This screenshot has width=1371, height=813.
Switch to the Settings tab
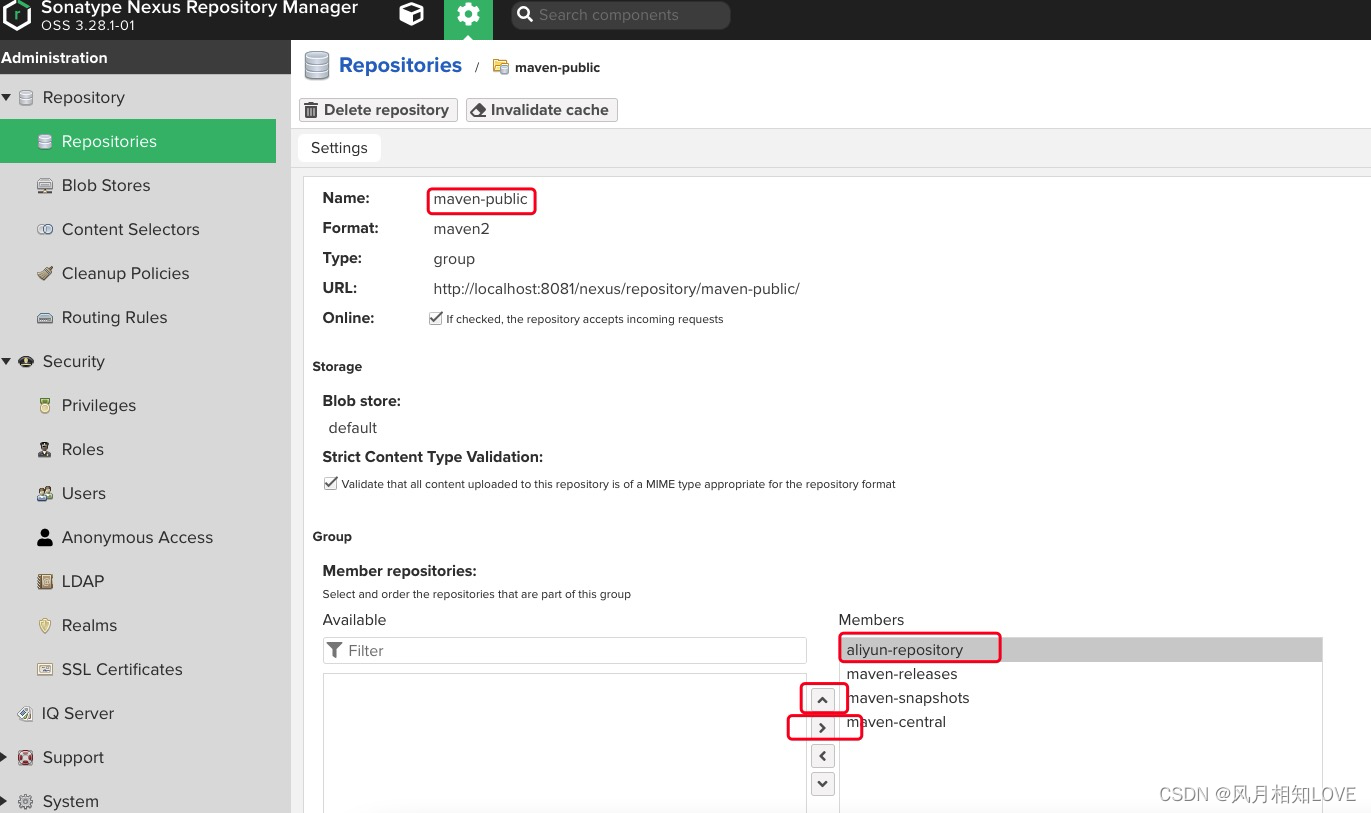339,148
